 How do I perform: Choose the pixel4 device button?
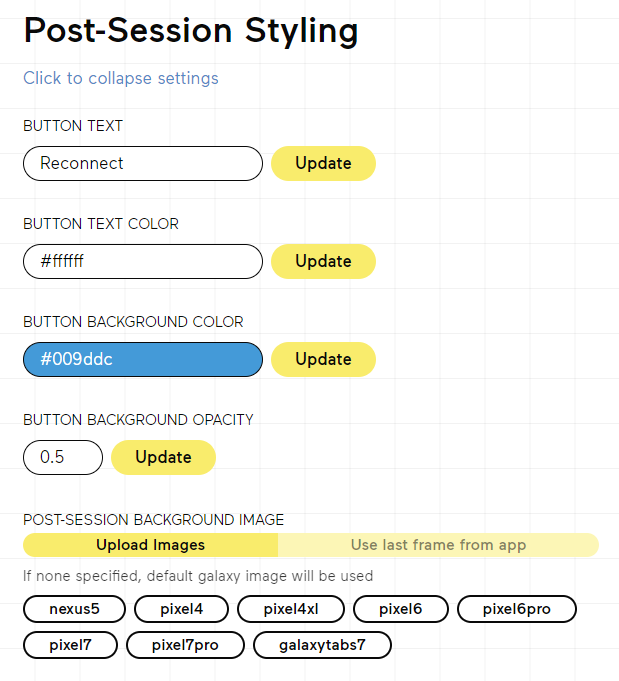pyautogui.click(x=181, y=609)
